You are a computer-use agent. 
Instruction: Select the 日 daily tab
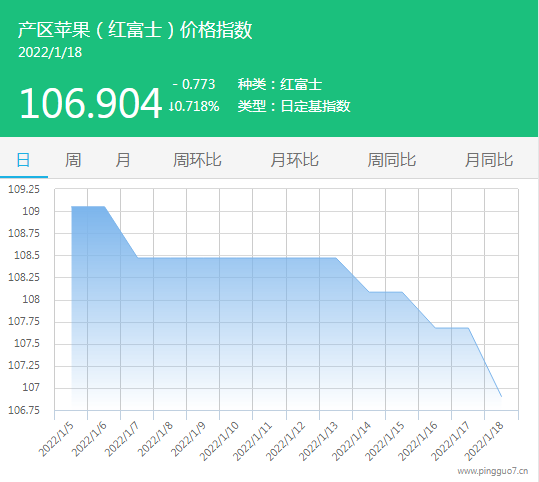tap(23, 160)
